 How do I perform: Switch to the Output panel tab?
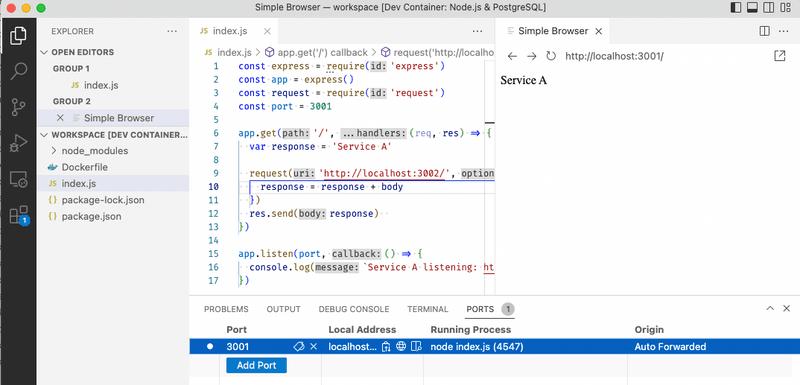tap(283, 309)
